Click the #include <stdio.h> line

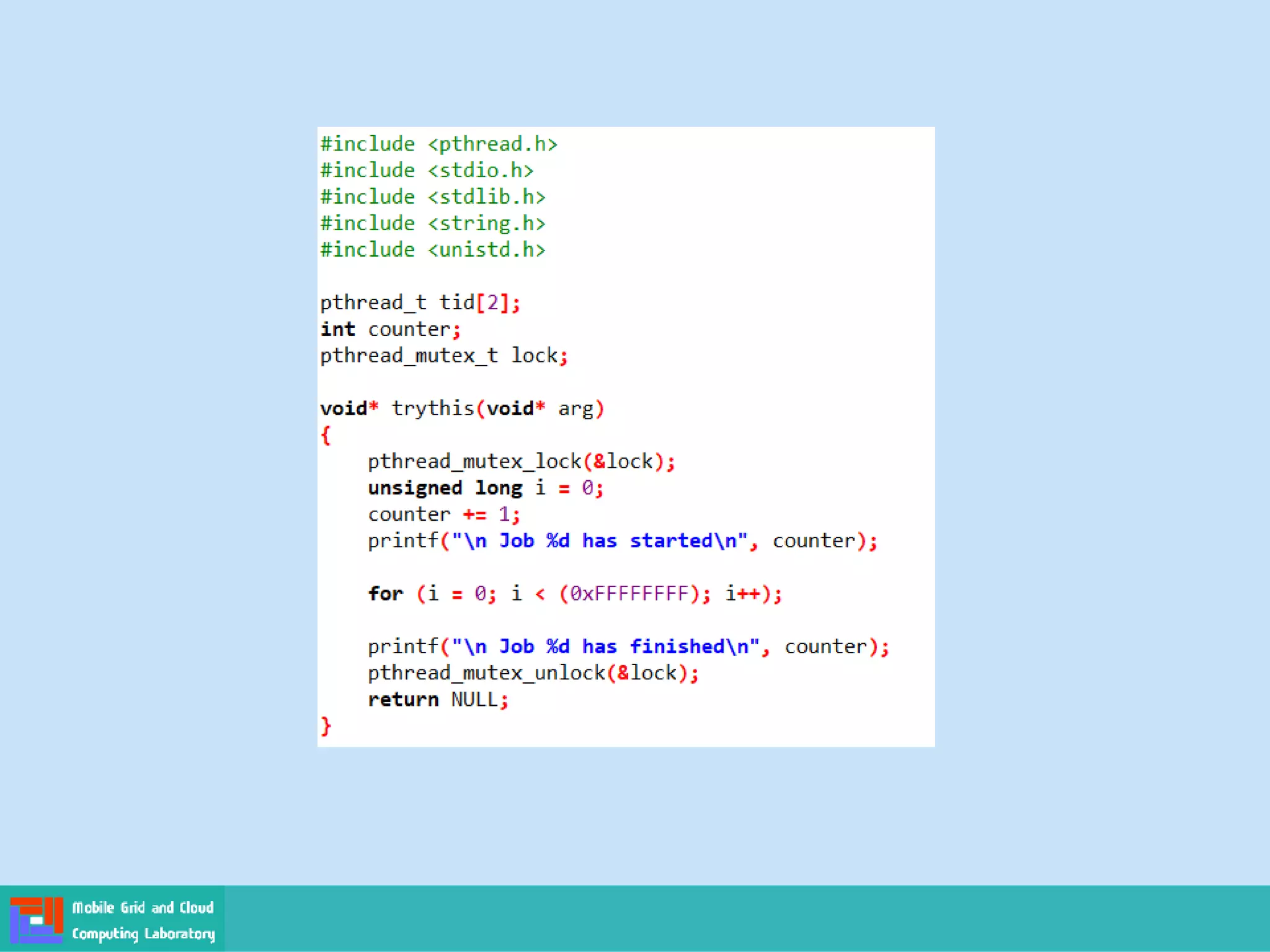tap(427, 170)
